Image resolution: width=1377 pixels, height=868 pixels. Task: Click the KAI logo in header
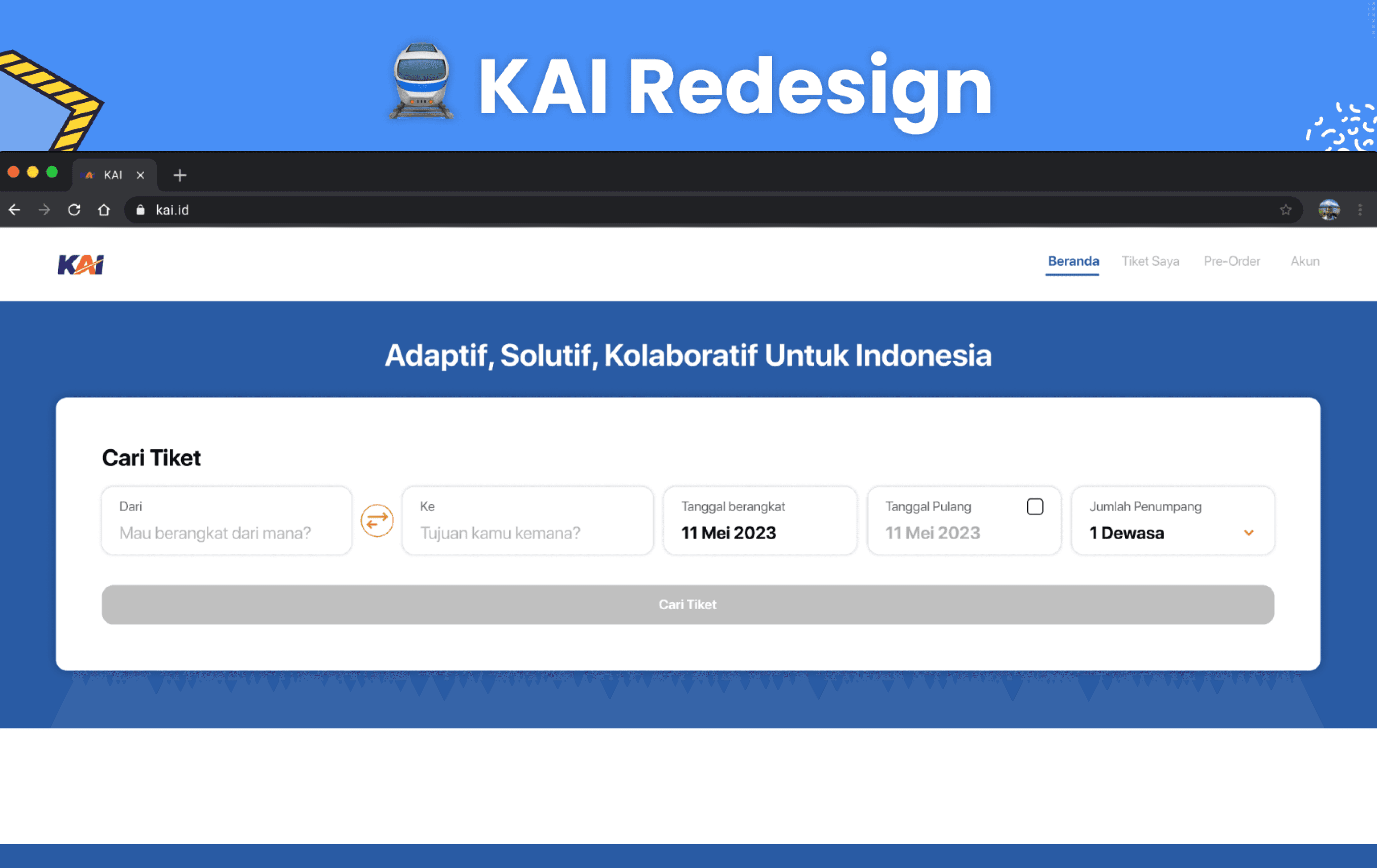coord(81,264)
